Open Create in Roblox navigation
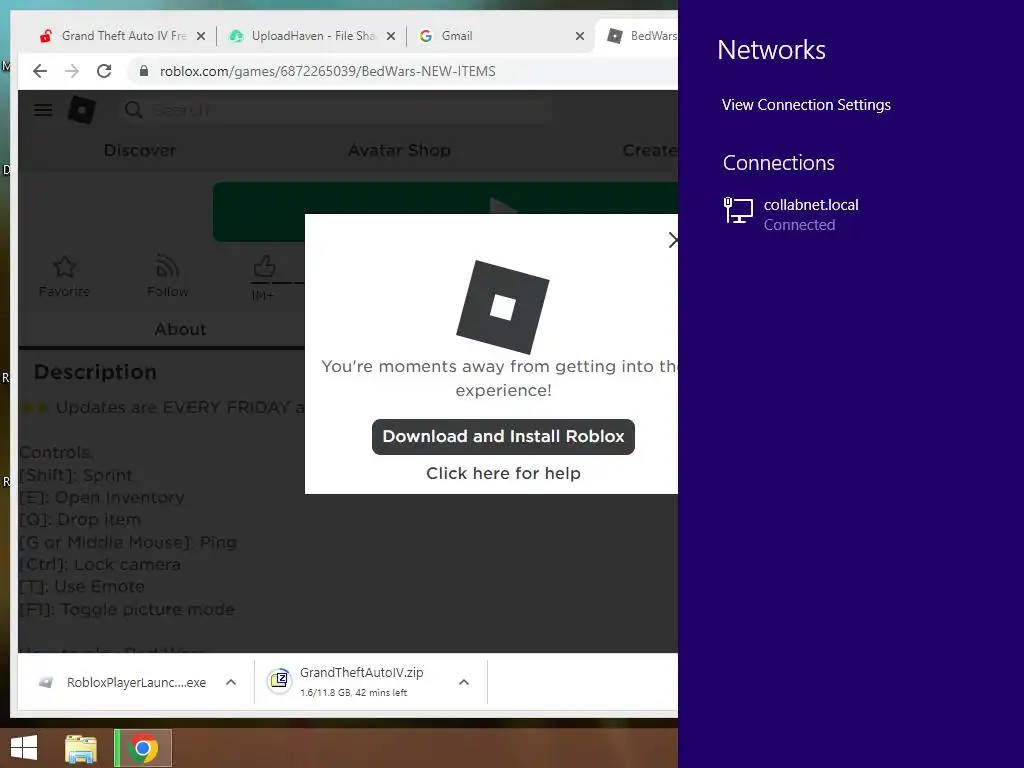The height and width of the screenshot is (768, 1024). point(650,150)
